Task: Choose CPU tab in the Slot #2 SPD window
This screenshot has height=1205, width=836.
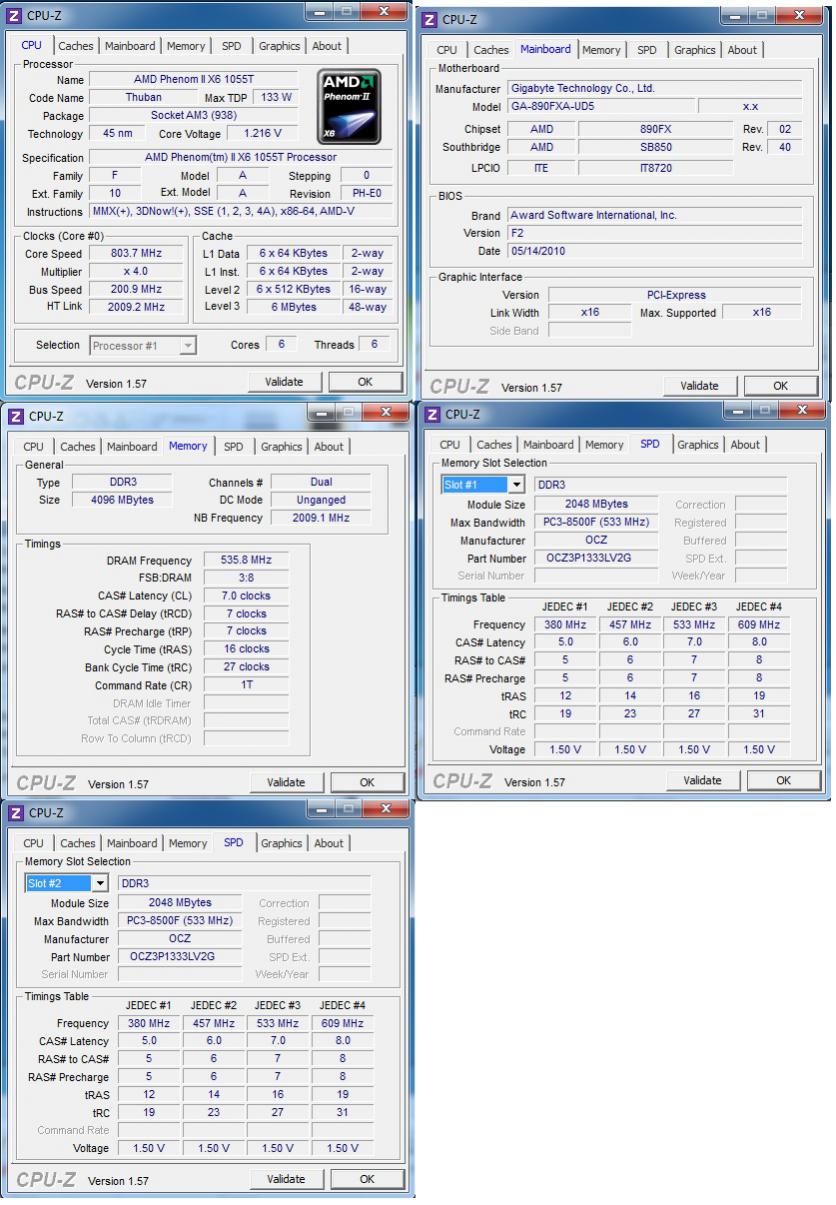Action: 33,844
